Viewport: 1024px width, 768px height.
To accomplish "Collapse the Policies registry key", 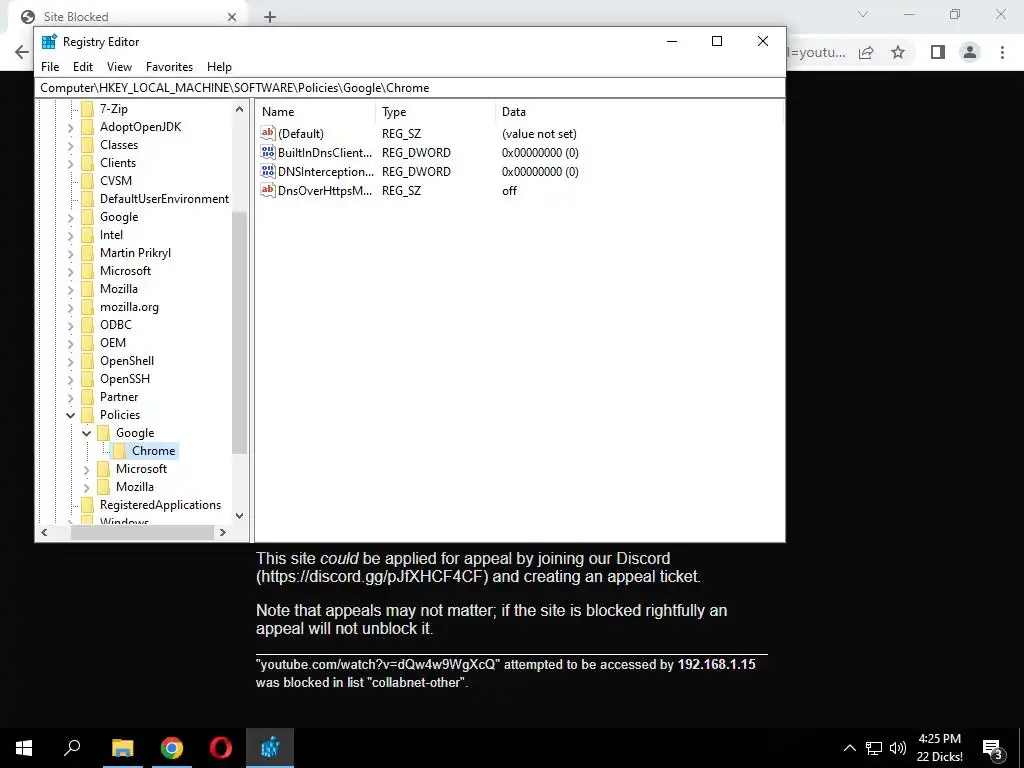I will point(71,415).
